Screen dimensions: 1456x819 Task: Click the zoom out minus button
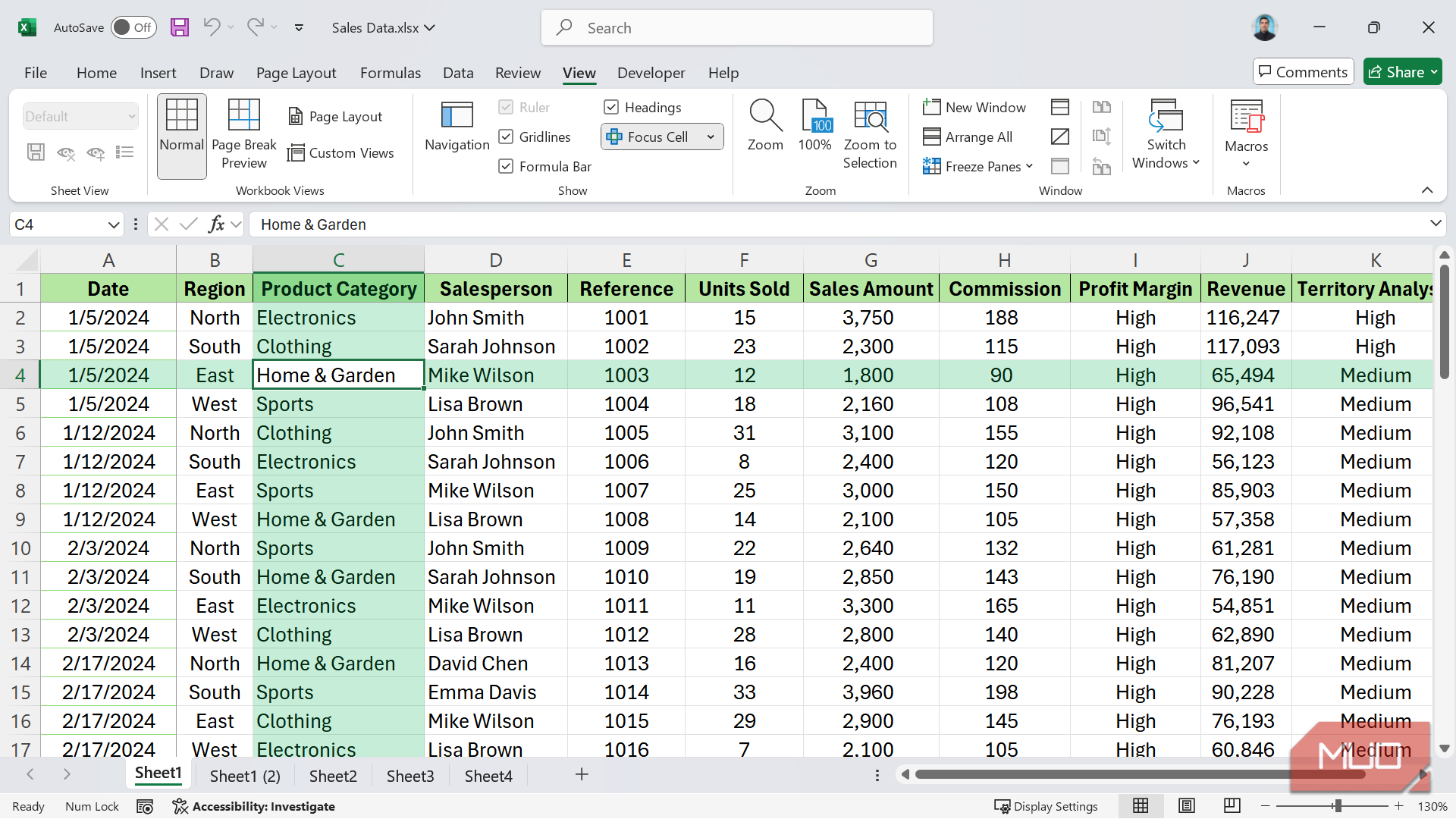coord(1265,806)
